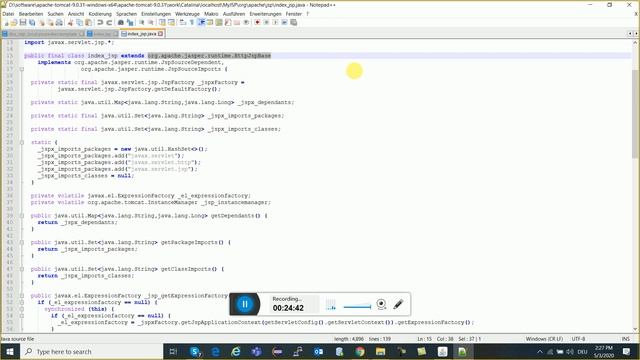Toggle the highlighted indent guide button
The height and width of the screenshot is (360, 640).
(x=201, y=22)
